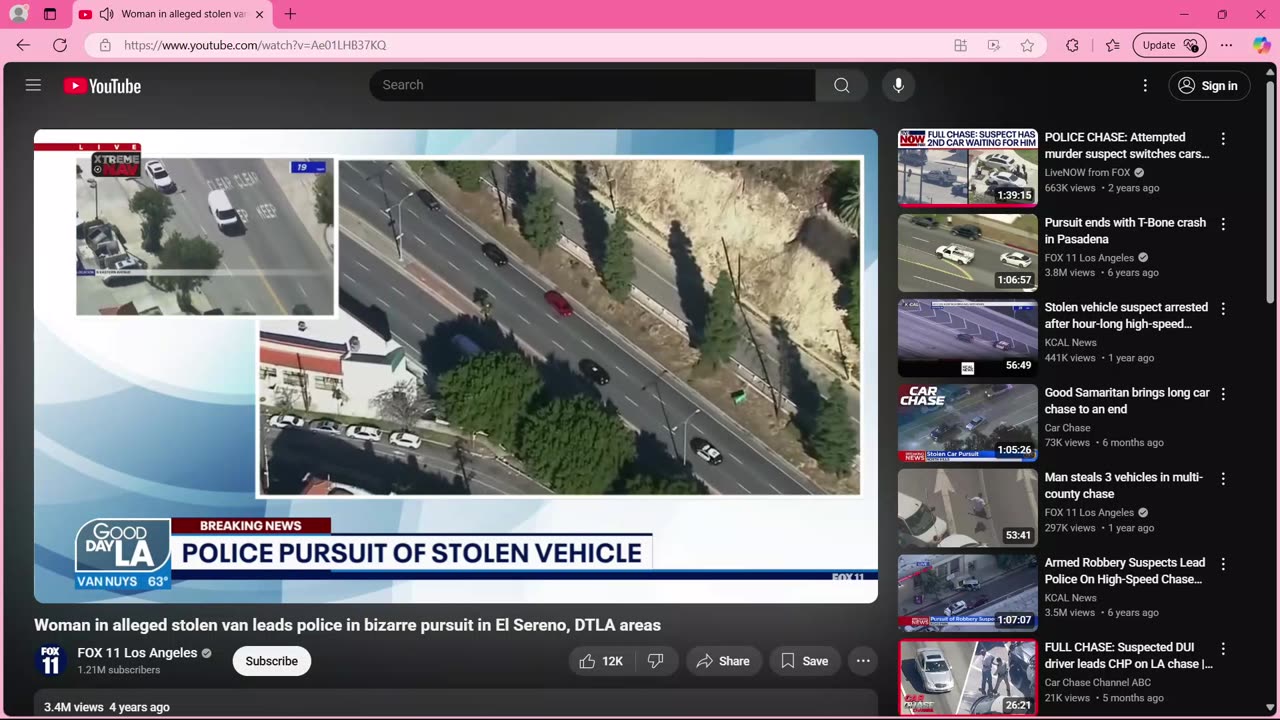The image size is (1280, 720).
Task: Add page to favorites star
Action: [x=1027, y=45]
